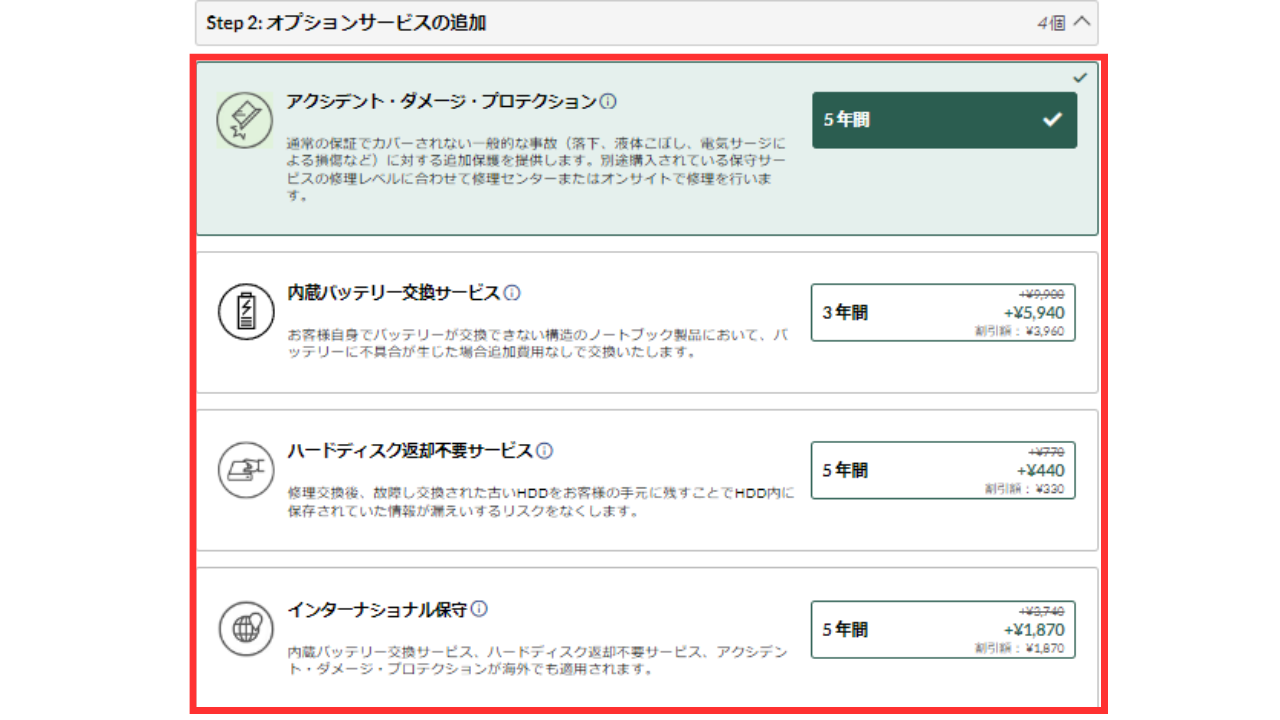Click the ハードディスク返却不要サービス heading

pyautogui.click(x=409, y=451)
